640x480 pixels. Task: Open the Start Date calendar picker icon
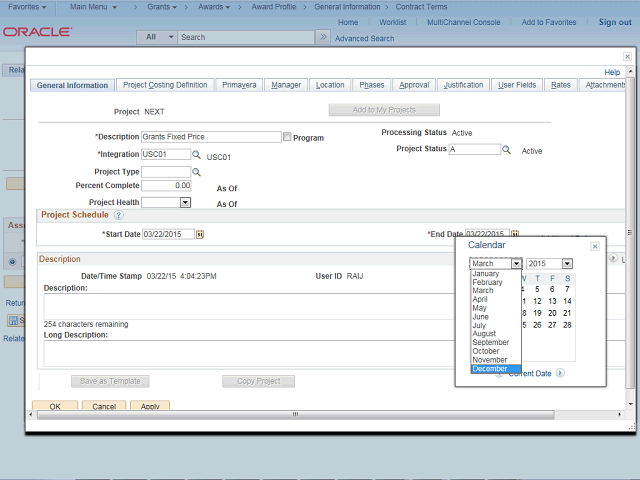(200, 234)
